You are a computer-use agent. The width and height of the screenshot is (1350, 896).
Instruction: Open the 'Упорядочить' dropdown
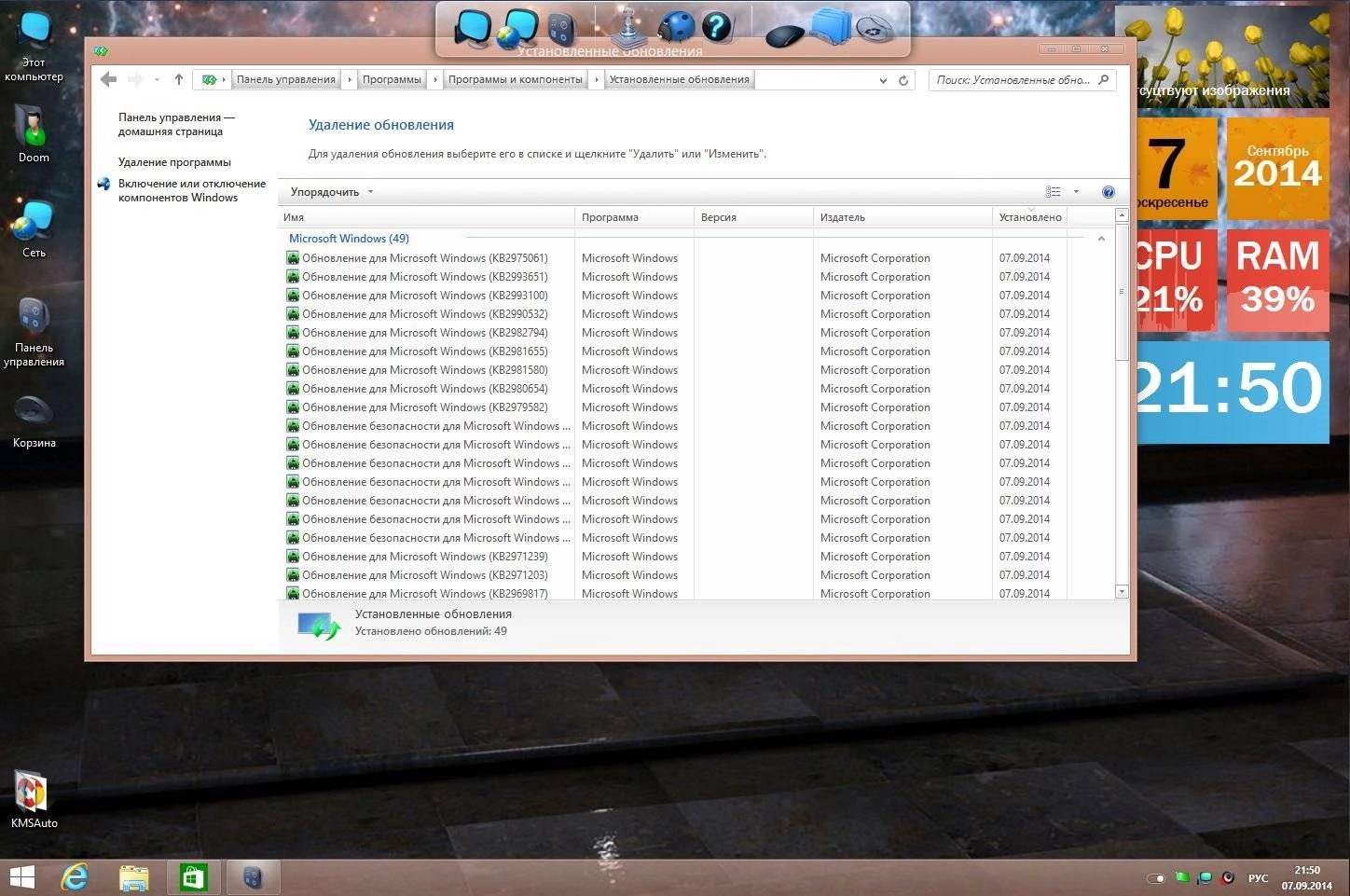(x=332, y=192)
